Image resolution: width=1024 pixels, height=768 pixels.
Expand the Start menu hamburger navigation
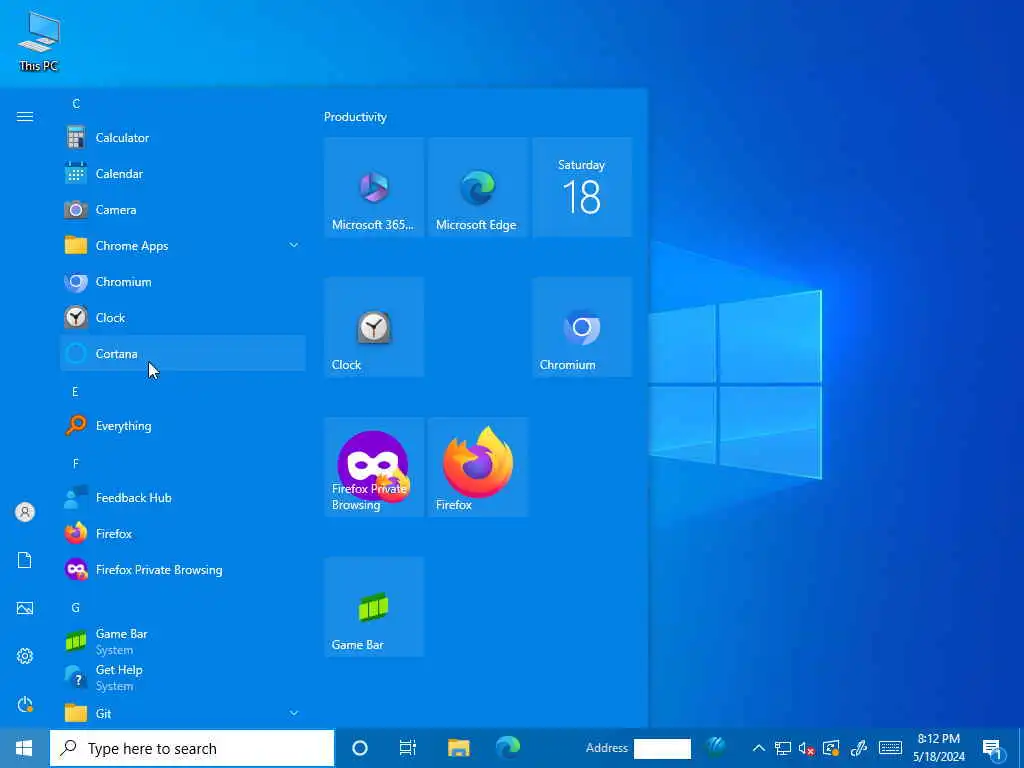click(x=25, y=116)
